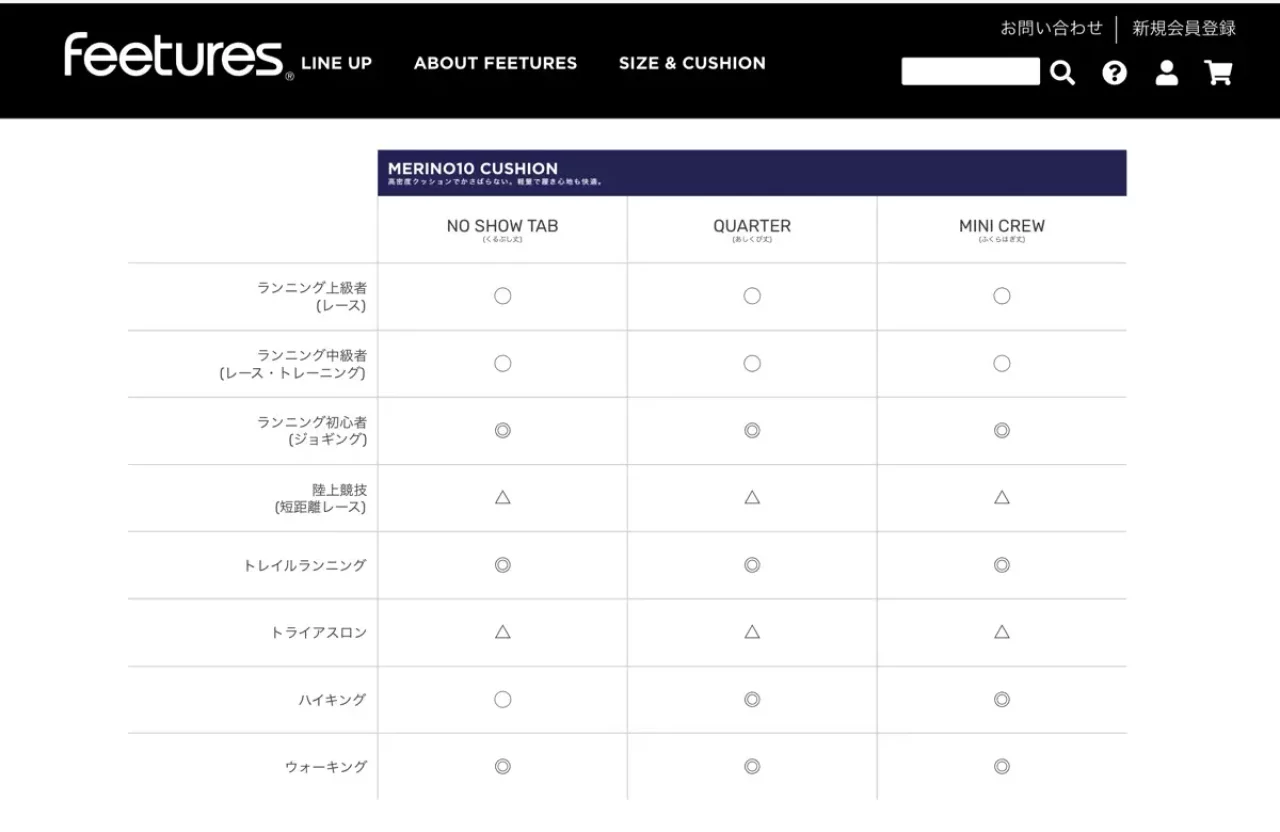Select the QUARTER column heading

click(752, 228)
